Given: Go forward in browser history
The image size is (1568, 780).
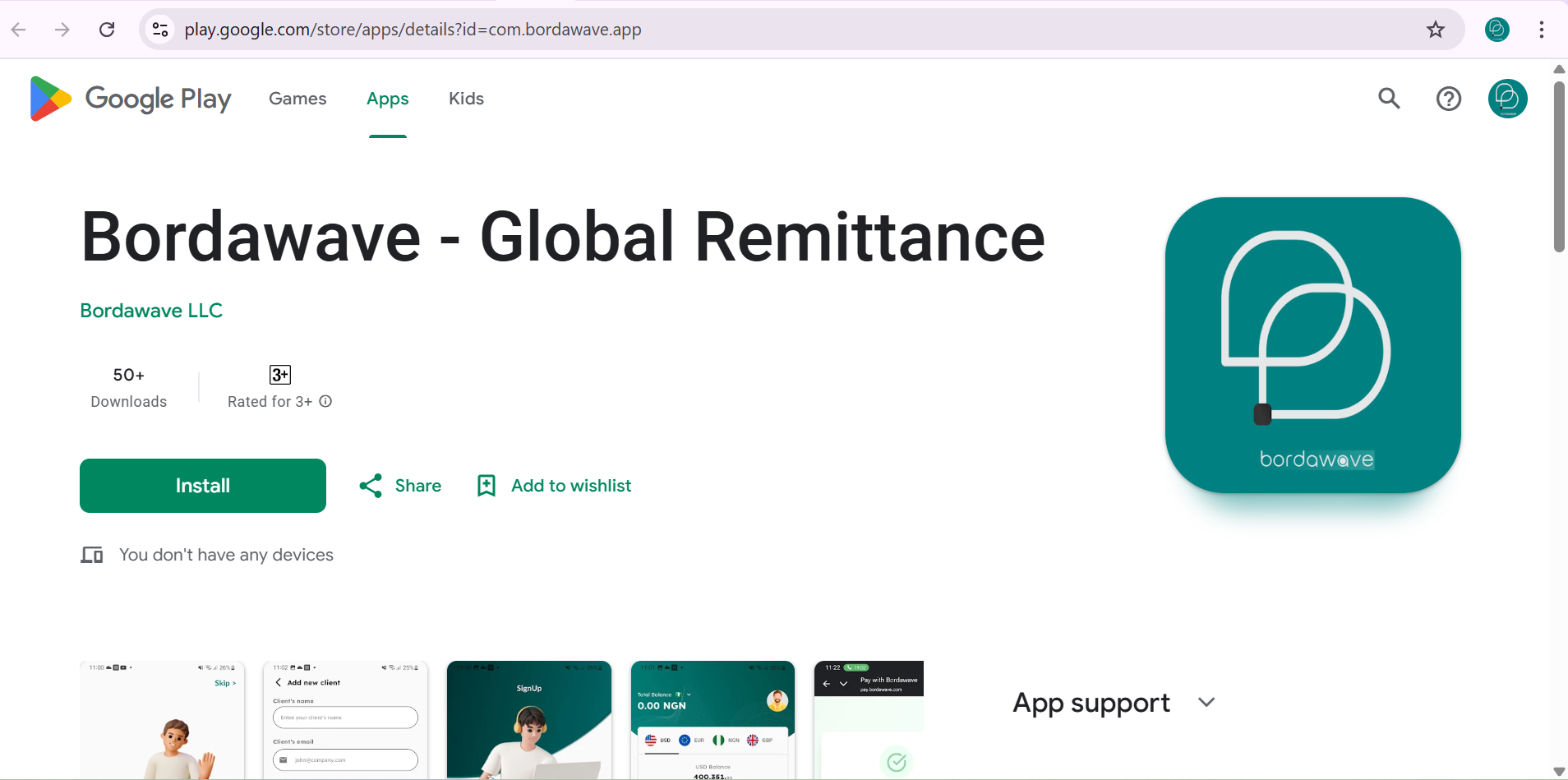Looking at the screenshot, I should click(x=62, y=30).
